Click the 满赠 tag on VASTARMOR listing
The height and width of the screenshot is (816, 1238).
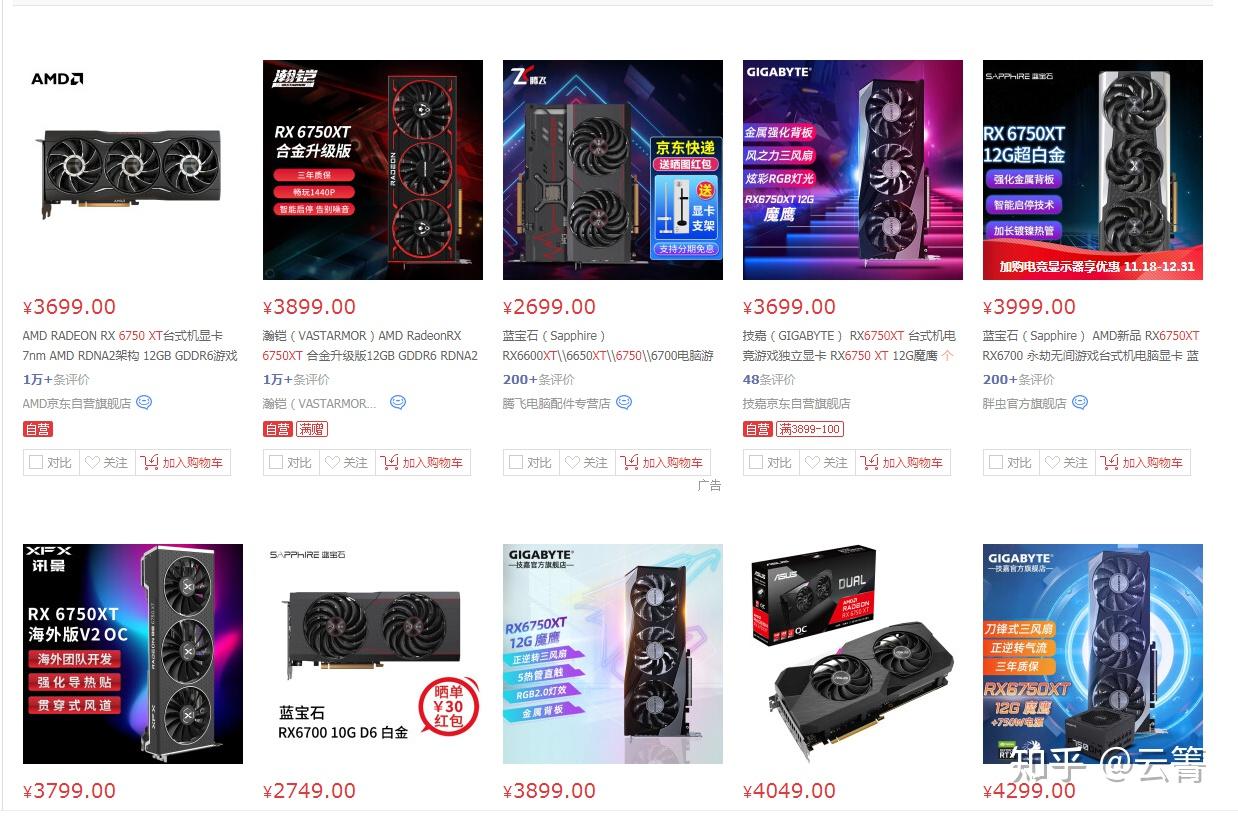coord(312,429)
